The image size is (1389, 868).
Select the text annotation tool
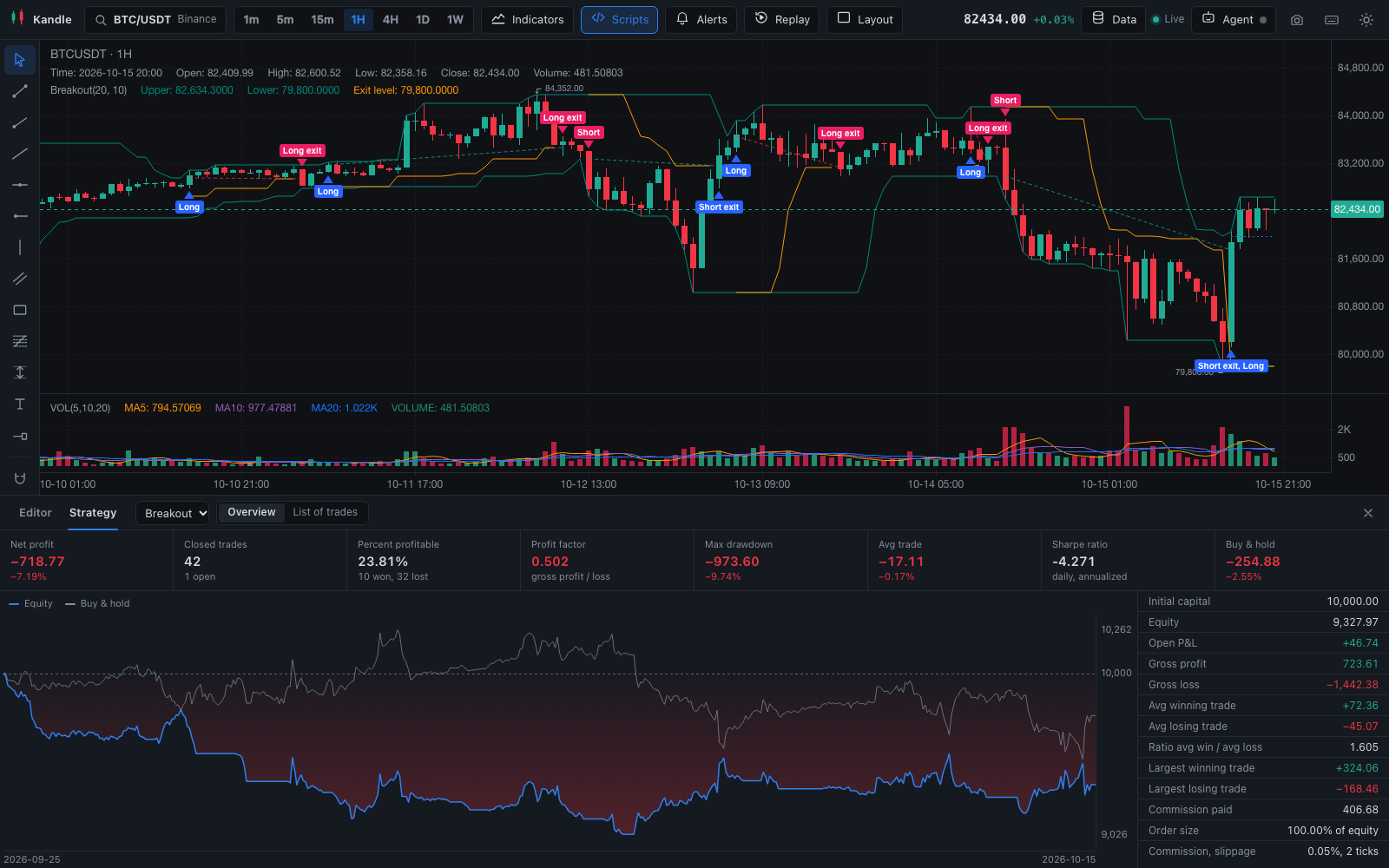click(20, 404)
